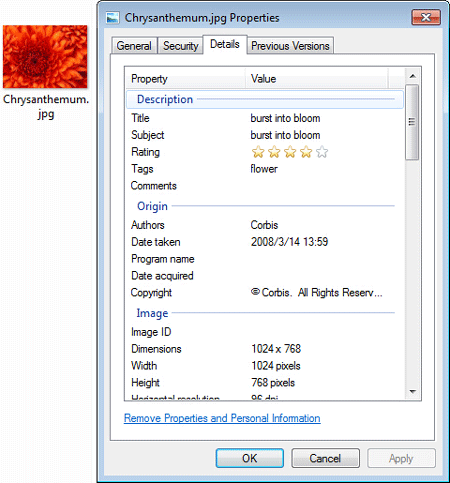Select the Details tab
The width and height of the screenshot is (450, 483).
pyautogui.click(x=225, y=44)
